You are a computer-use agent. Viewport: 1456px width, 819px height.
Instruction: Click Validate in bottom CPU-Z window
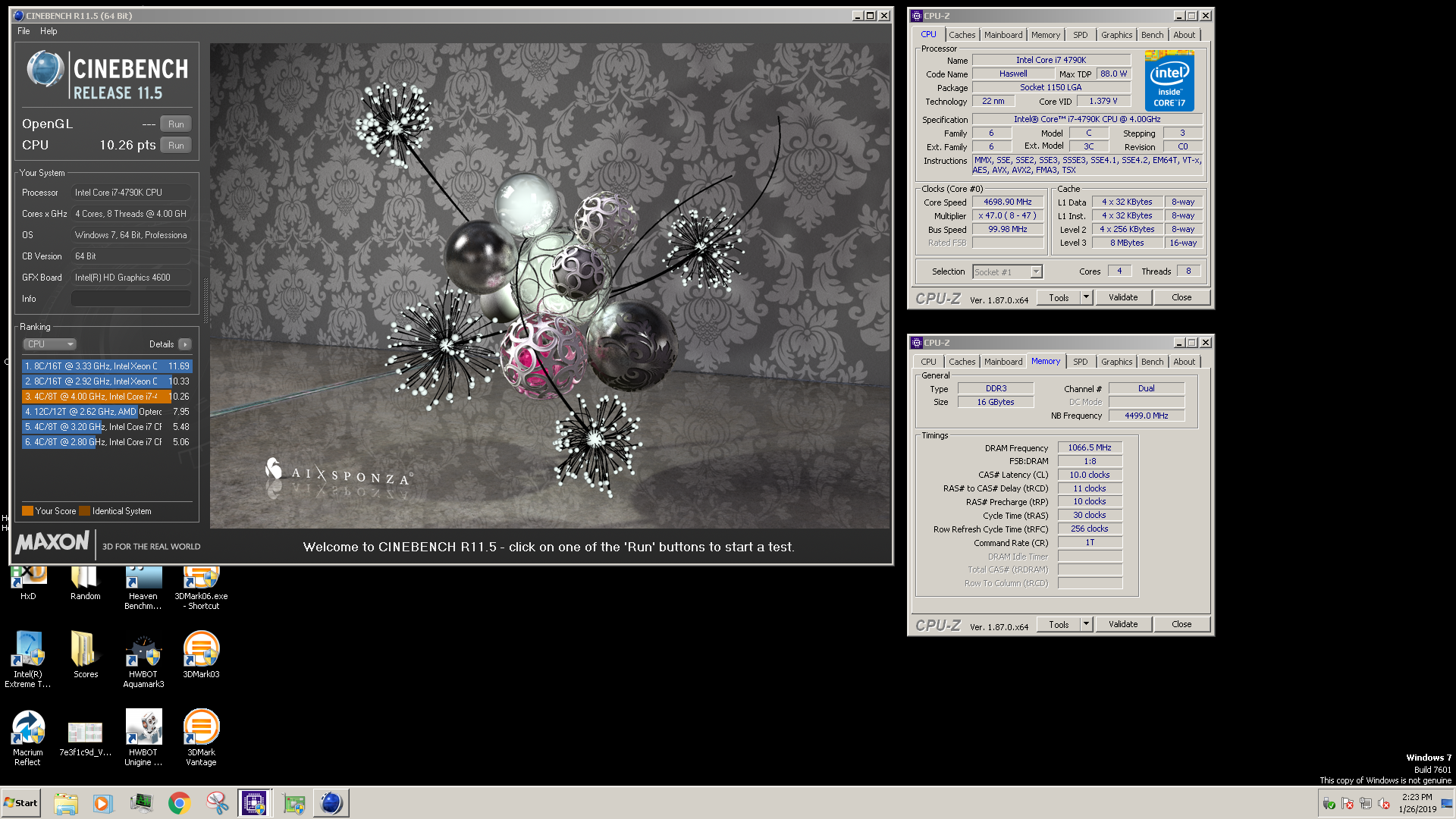click(x=1123, y=625)
